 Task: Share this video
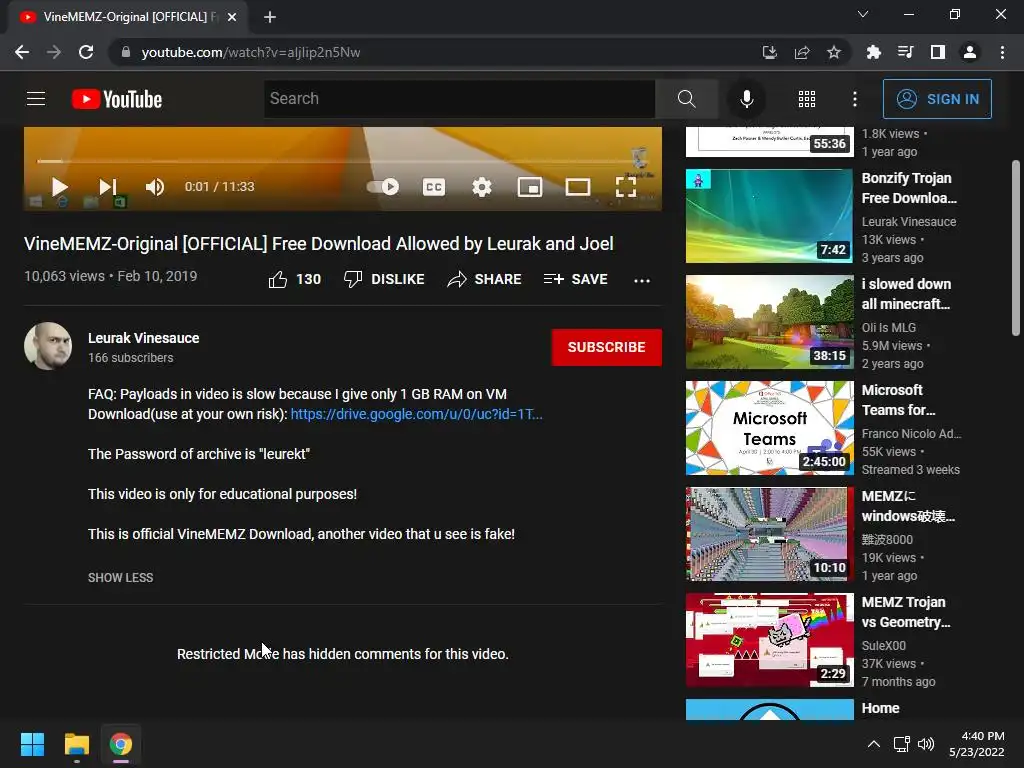tap(484, 280)
